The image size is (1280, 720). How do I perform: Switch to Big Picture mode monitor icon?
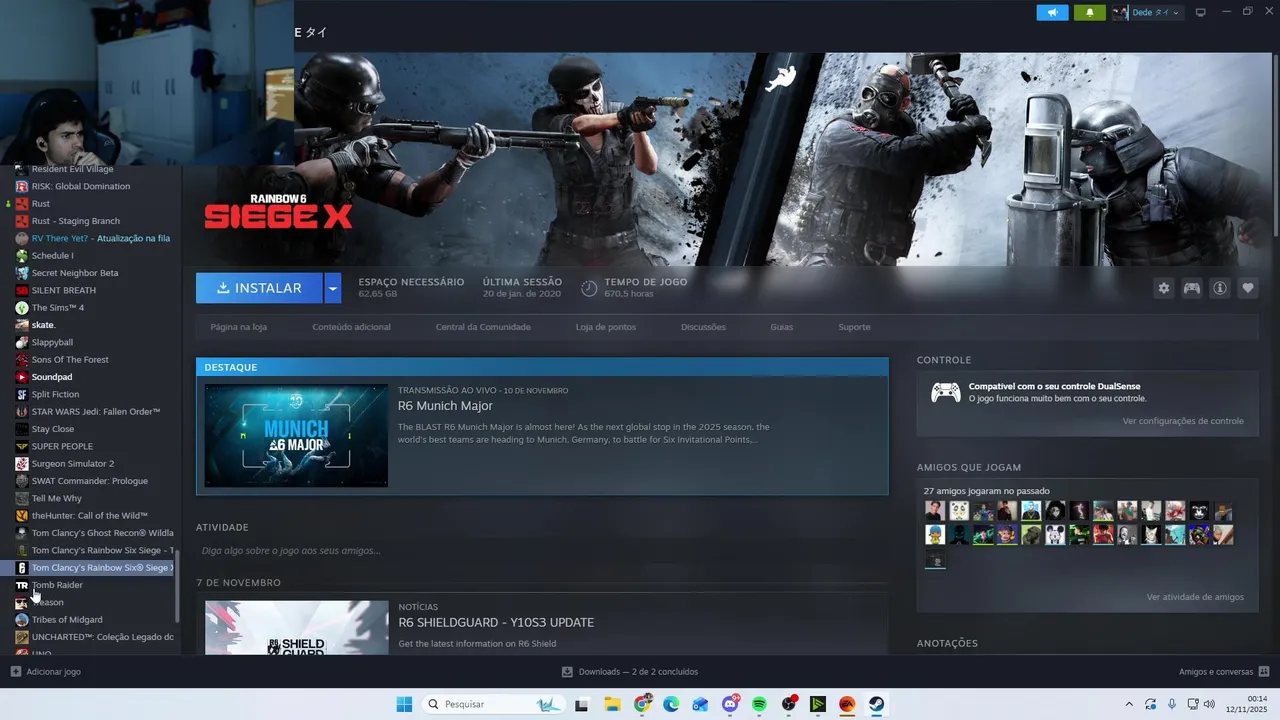point(1201,12)
